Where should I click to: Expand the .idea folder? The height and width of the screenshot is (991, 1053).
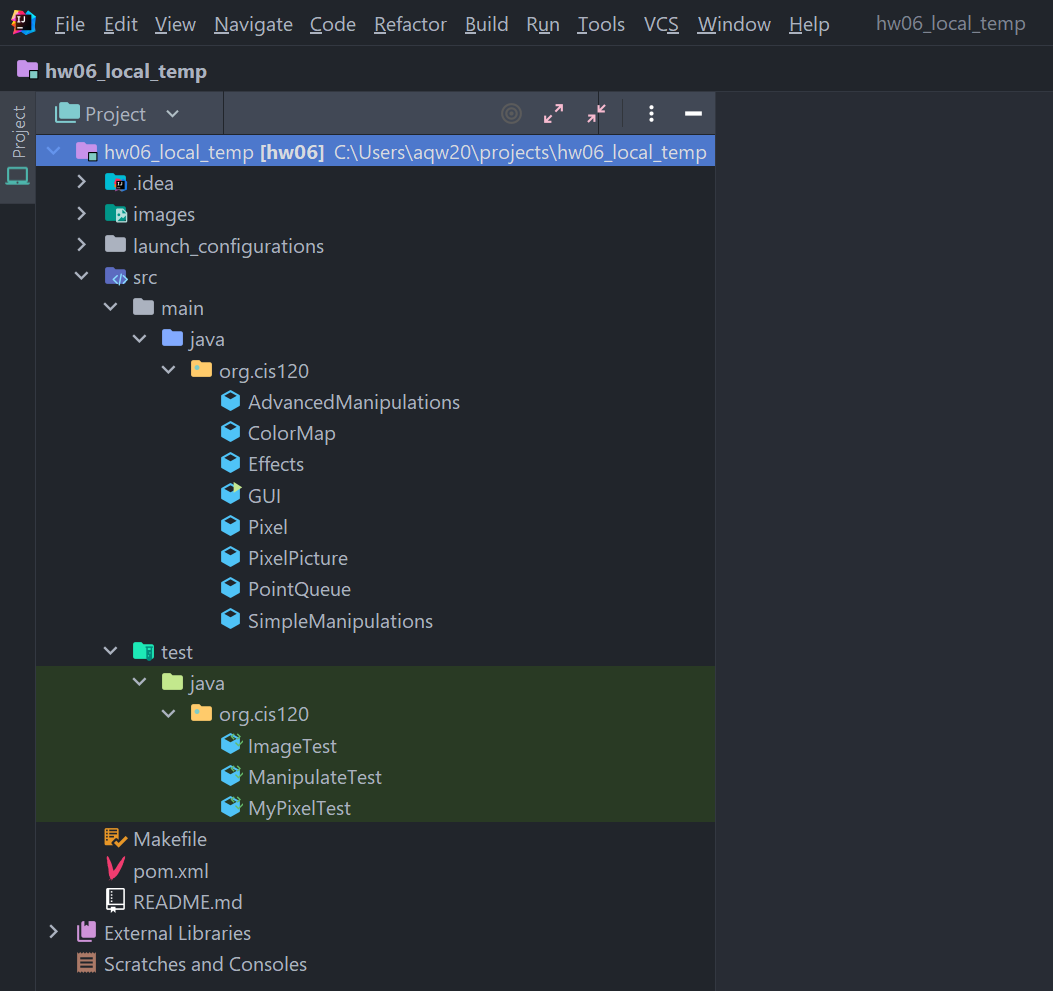click(81, 182)
